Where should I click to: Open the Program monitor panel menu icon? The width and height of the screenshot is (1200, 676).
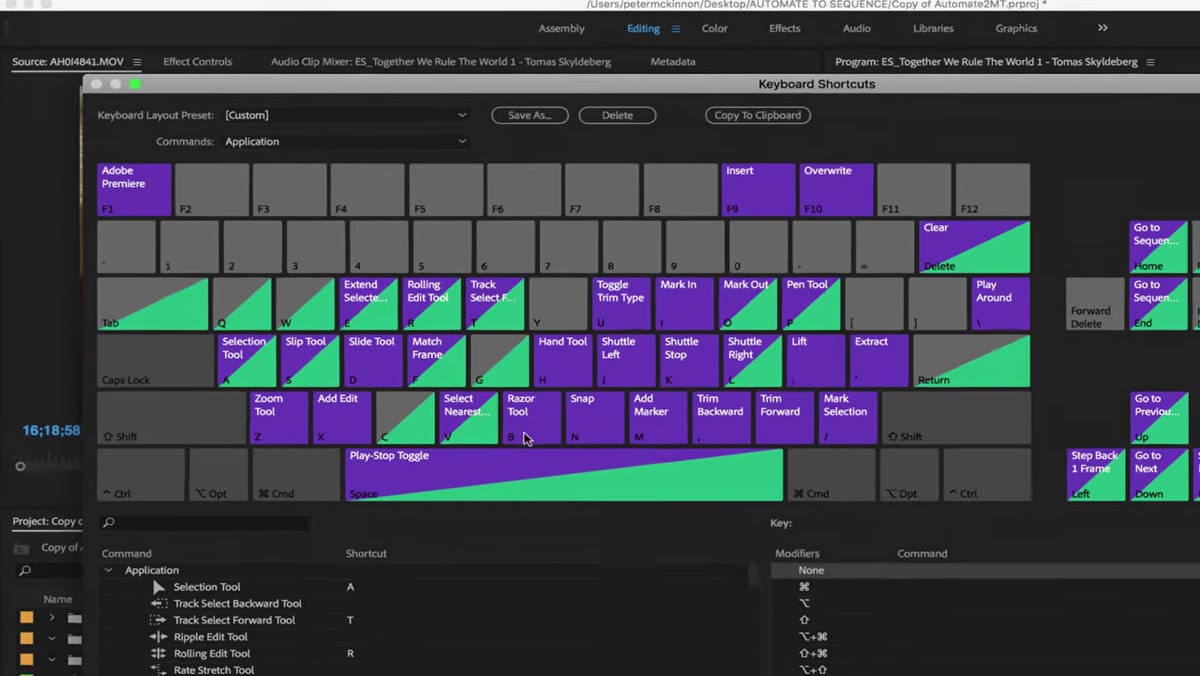pyautogui.click(x=1150, y=62)
